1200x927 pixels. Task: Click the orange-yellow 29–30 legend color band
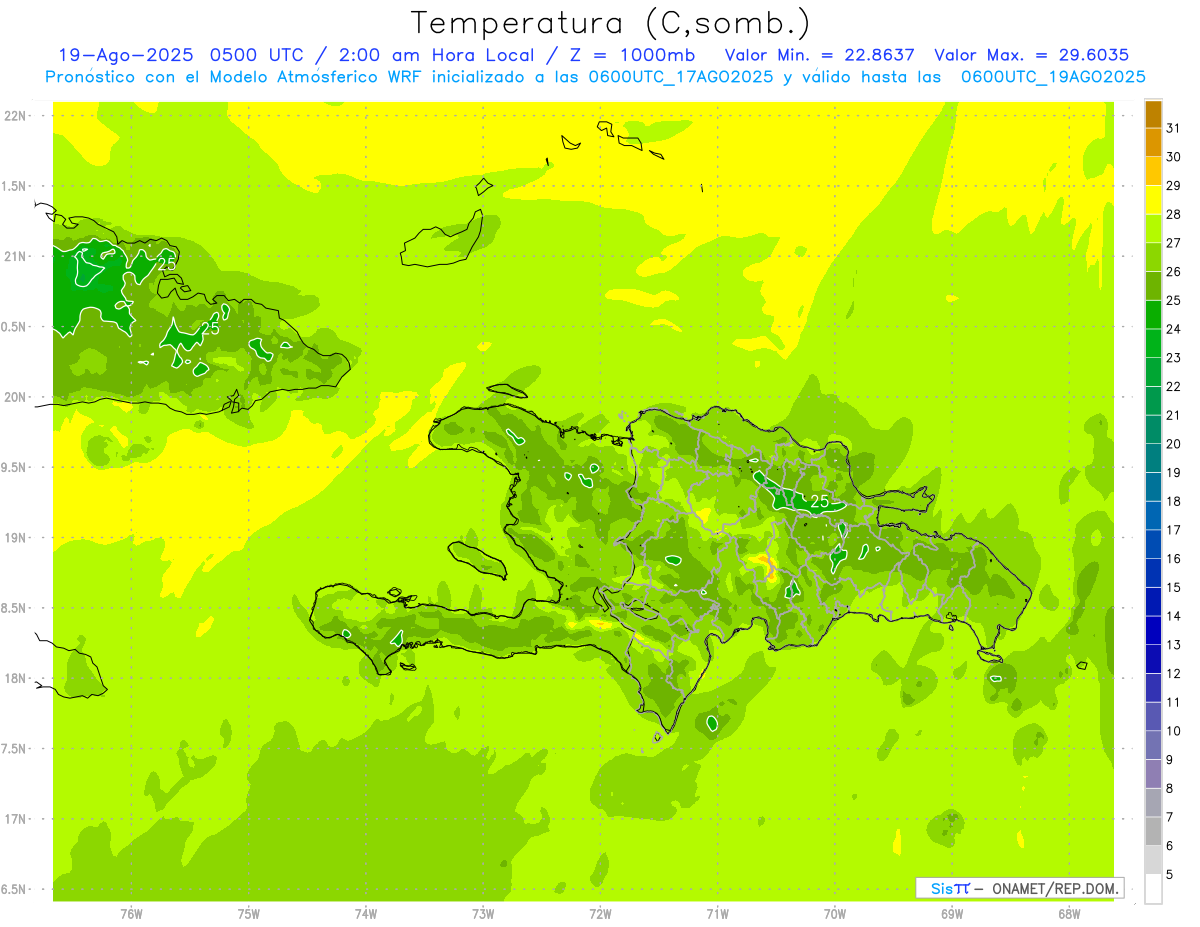[x=1153, y=171]
